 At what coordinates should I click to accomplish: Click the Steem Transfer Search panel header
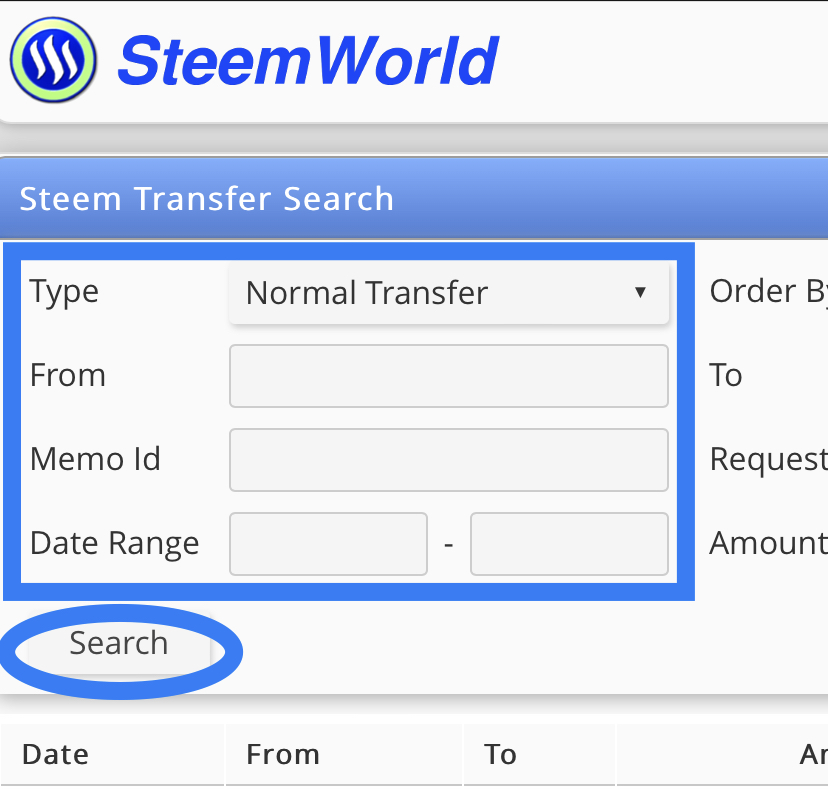coord(207,198)
